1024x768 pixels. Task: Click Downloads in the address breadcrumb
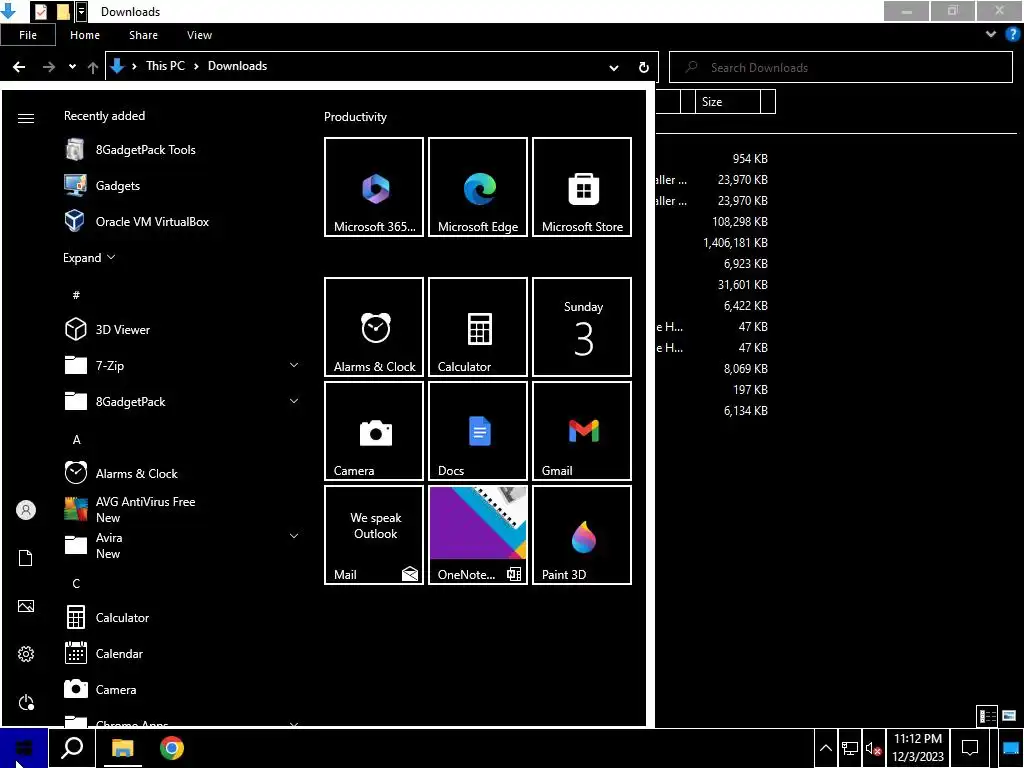point(237,66)
